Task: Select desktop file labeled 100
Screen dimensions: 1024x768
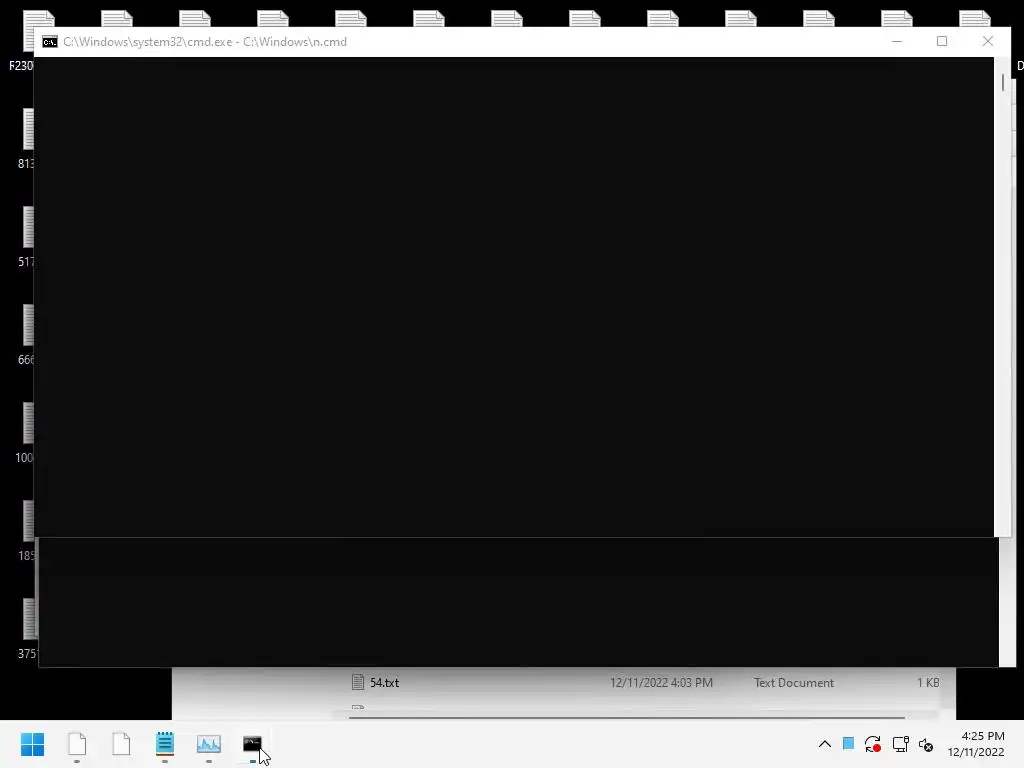Action: coord(25,433)
